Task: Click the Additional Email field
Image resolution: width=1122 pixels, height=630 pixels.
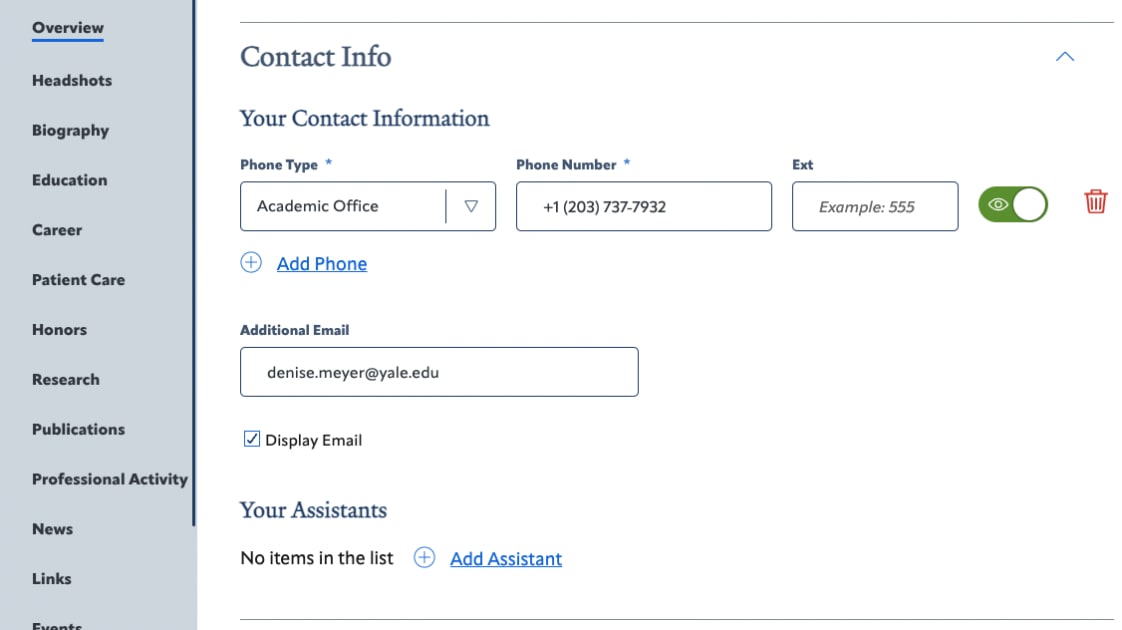Action: [x=439, y=371]
